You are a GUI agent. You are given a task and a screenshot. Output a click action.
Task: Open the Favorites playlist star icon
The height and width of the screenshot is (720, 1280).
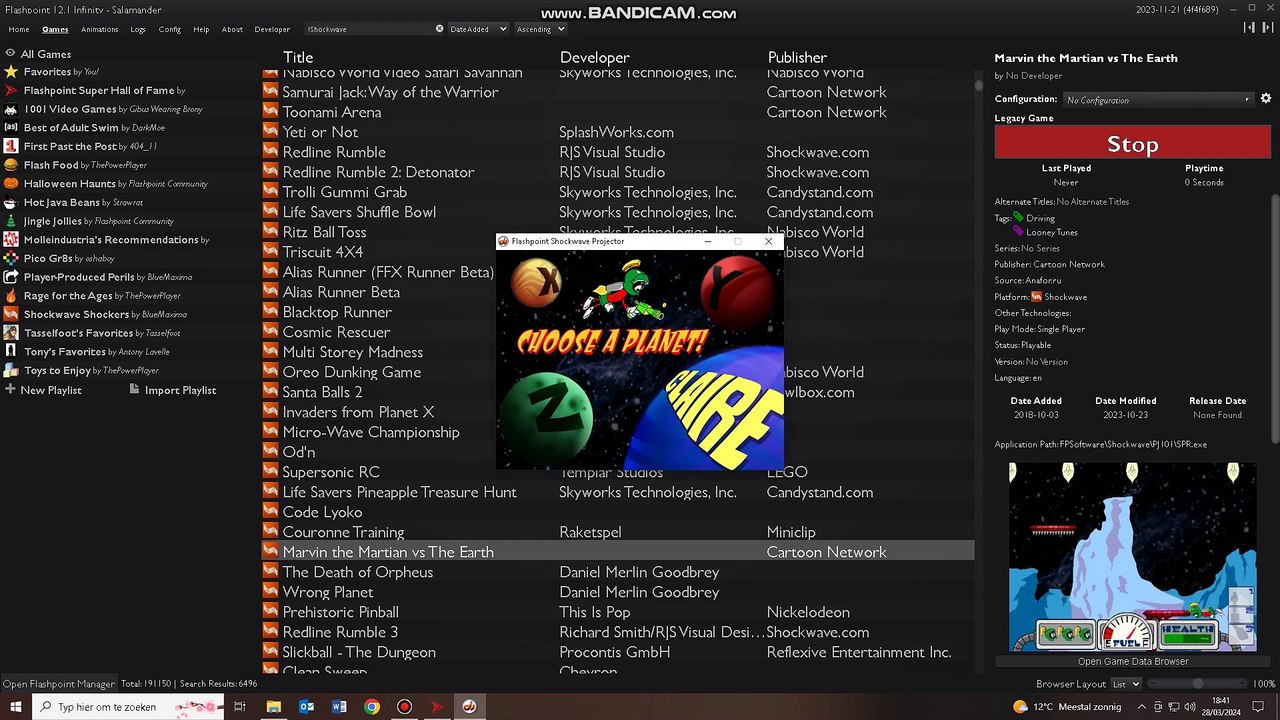[11, 72]
